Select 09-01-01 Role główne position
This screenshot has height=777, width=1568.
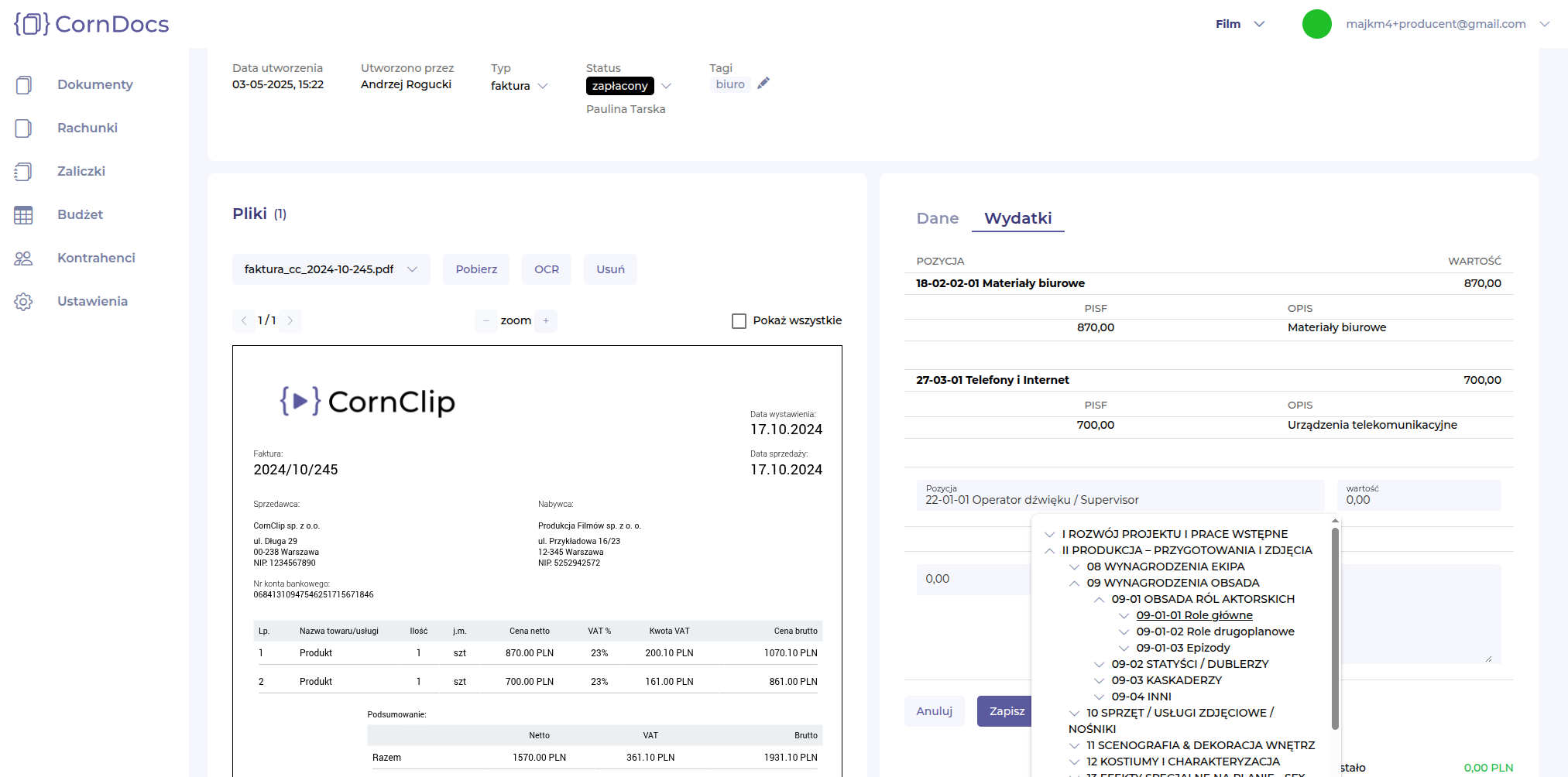[1194, 615]
